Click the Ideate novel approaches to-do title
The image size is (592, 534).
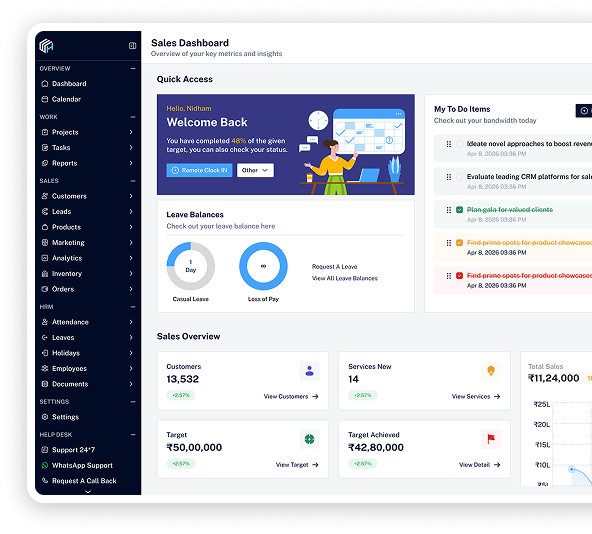tap(529, 144)
